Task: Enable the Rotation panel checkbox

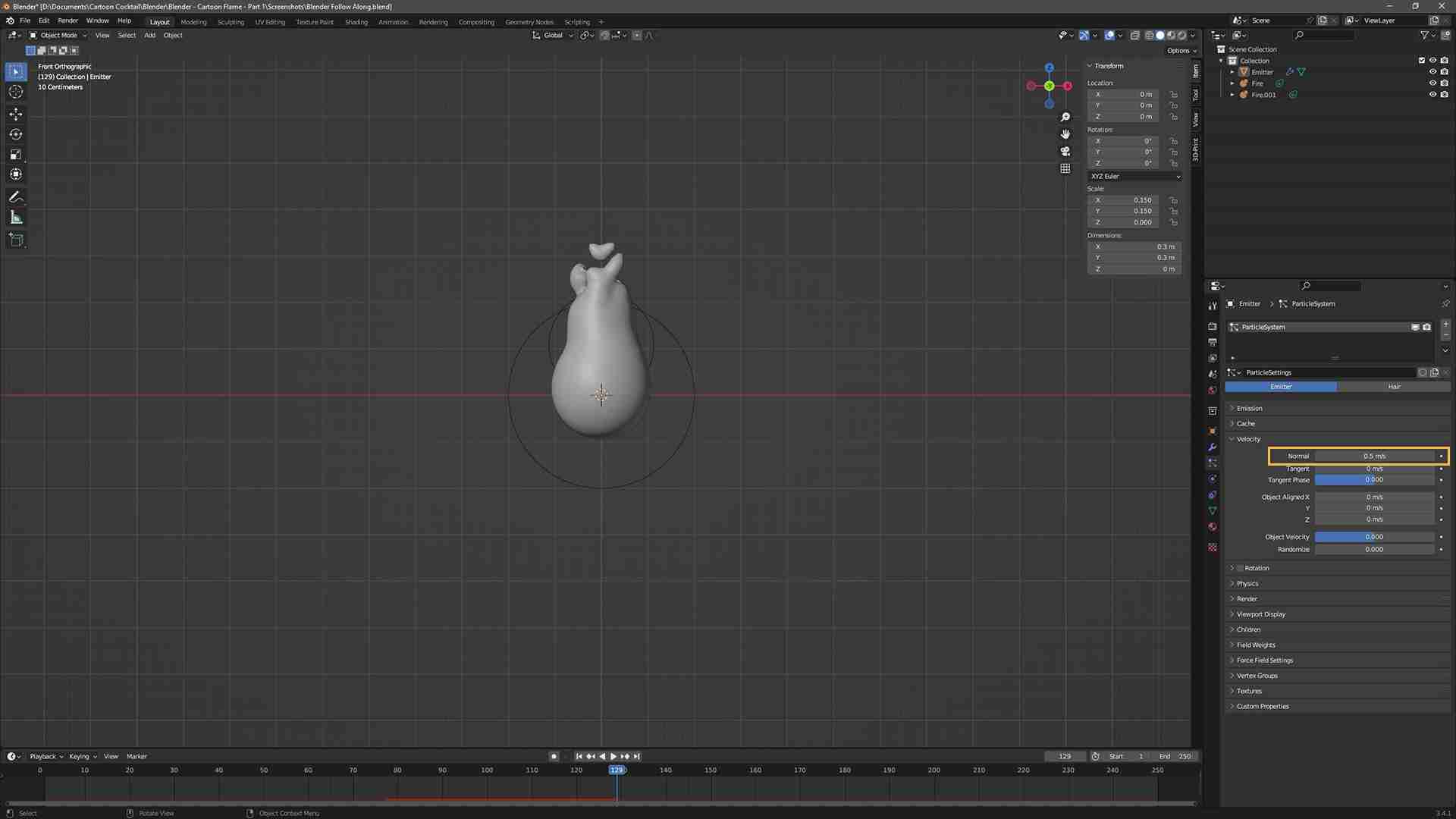Action: click(1241, 568)
